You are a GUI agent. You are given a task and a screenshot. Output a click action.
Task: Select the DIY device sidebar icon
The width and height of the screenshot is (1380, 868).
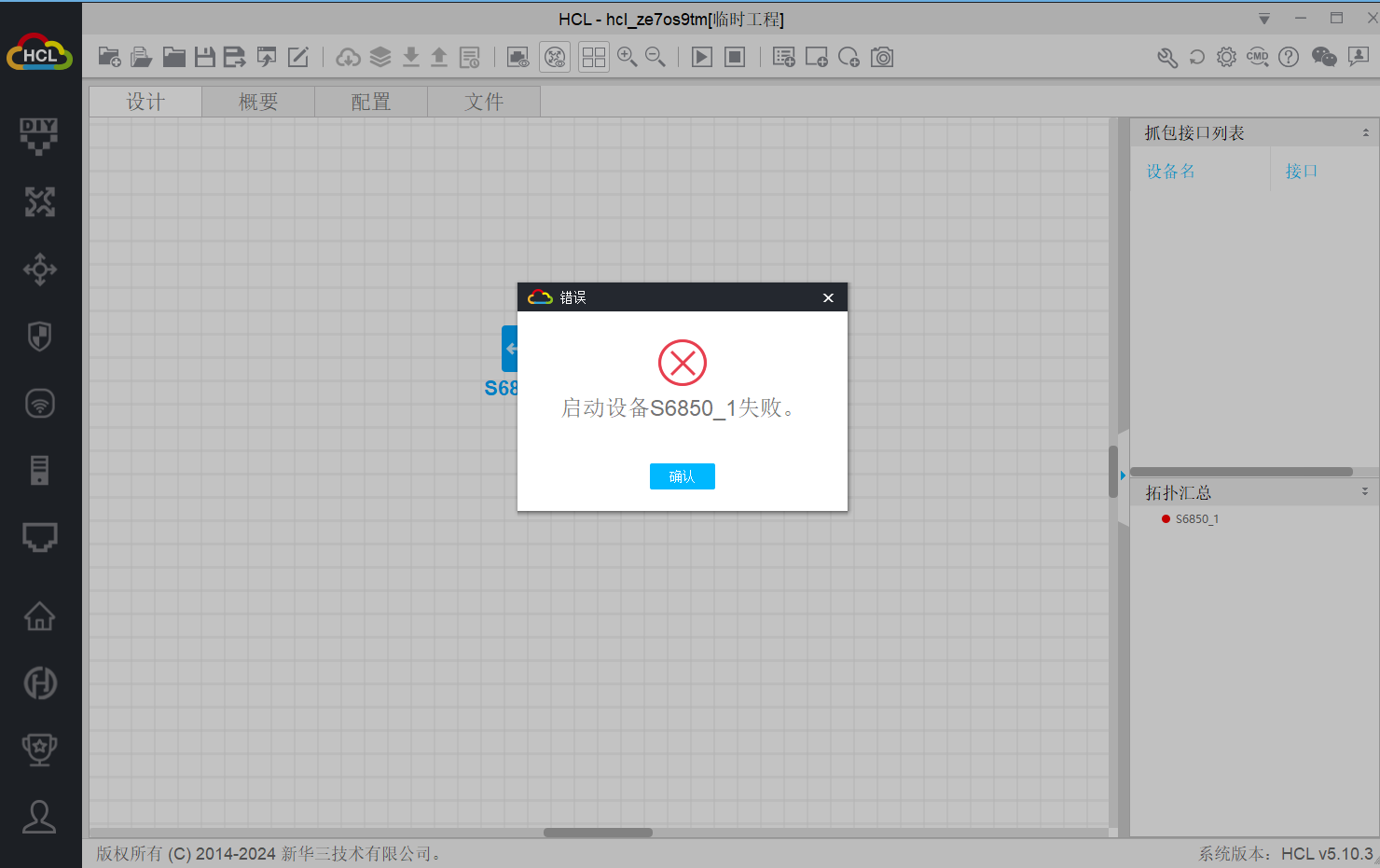(39, 135)
